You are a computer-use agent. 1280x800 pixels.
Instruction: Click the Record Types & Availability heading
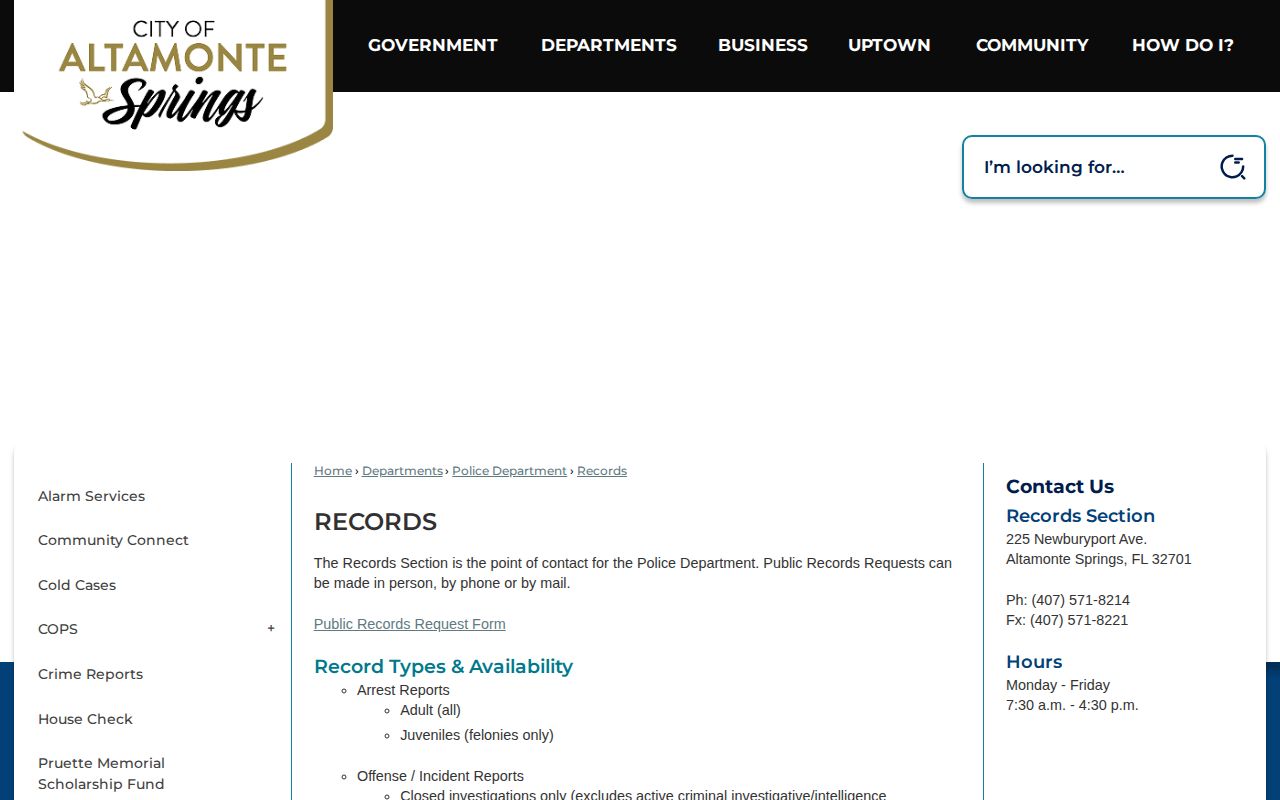tap(443, 666)
